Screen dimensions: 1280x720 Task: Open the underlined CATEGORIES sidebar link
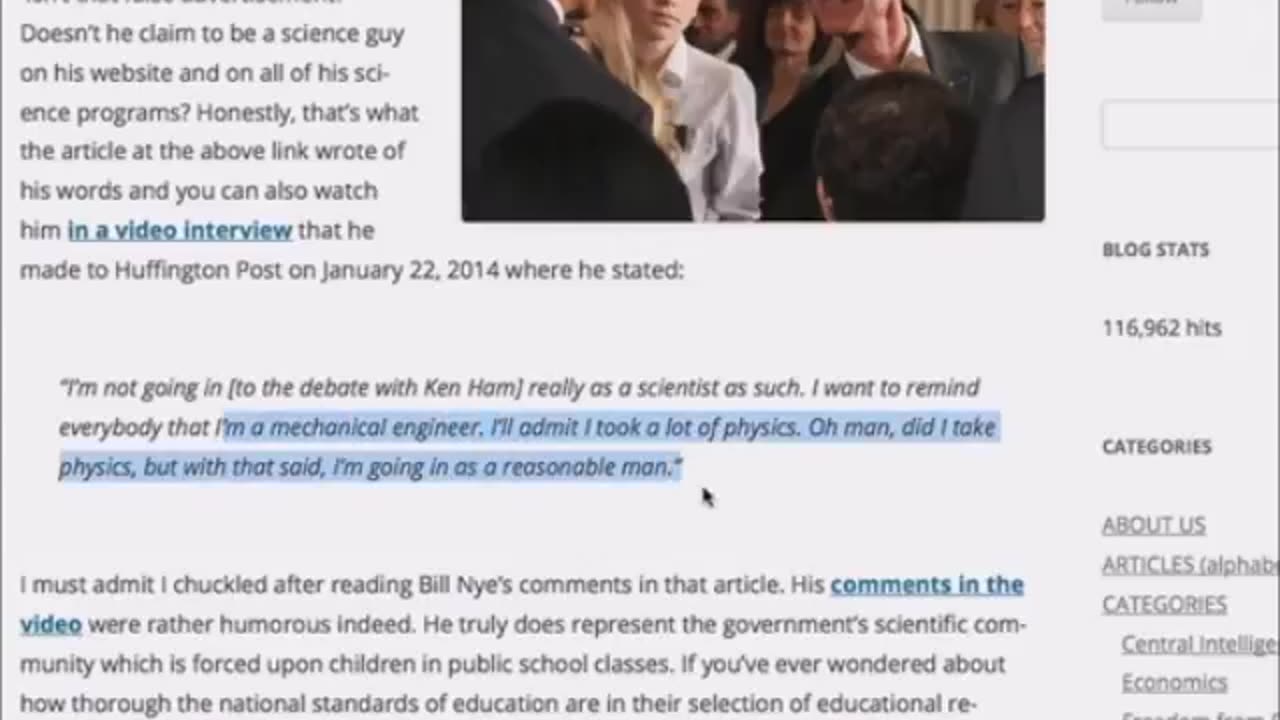[x=1164, y=604]
